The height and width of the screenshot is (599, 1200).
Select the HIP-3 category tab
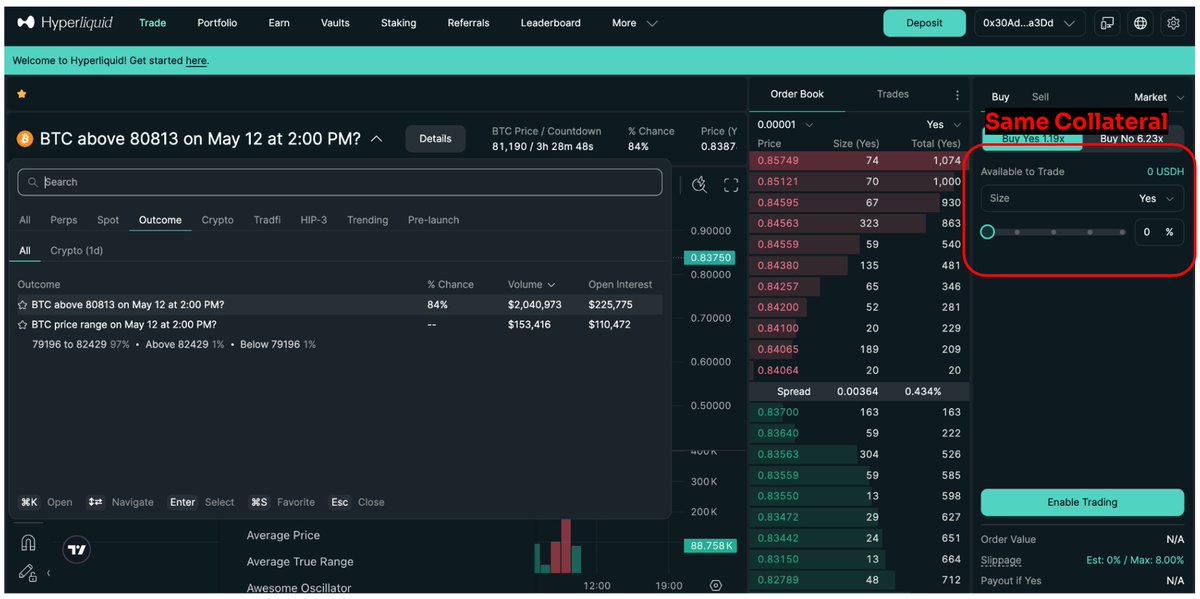click(x=314, y=220)
